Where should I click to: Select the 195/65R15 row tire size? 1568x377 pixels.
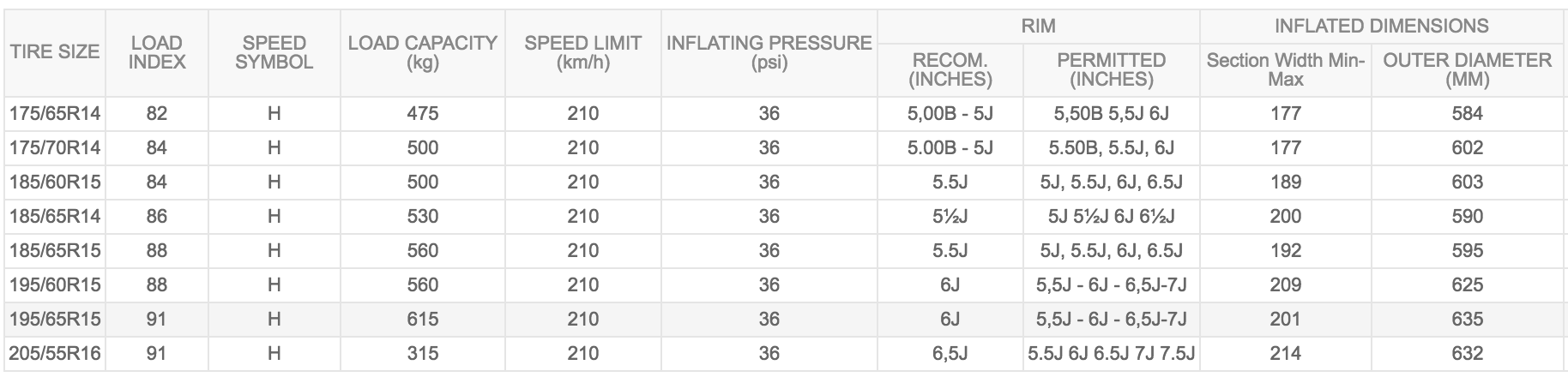click(x=55, y=319)
